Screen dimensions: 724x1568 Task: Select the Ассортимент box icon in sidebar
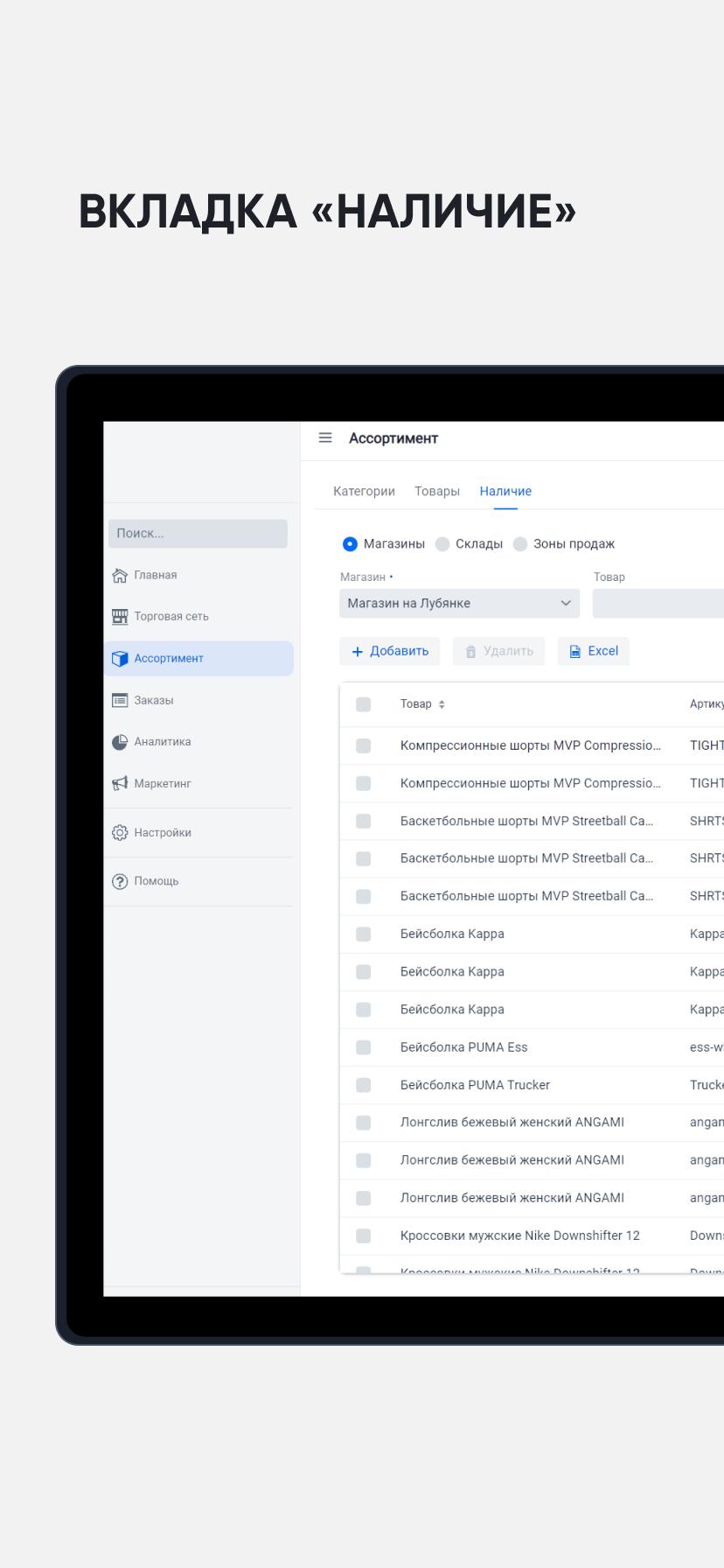click(120, 659)
